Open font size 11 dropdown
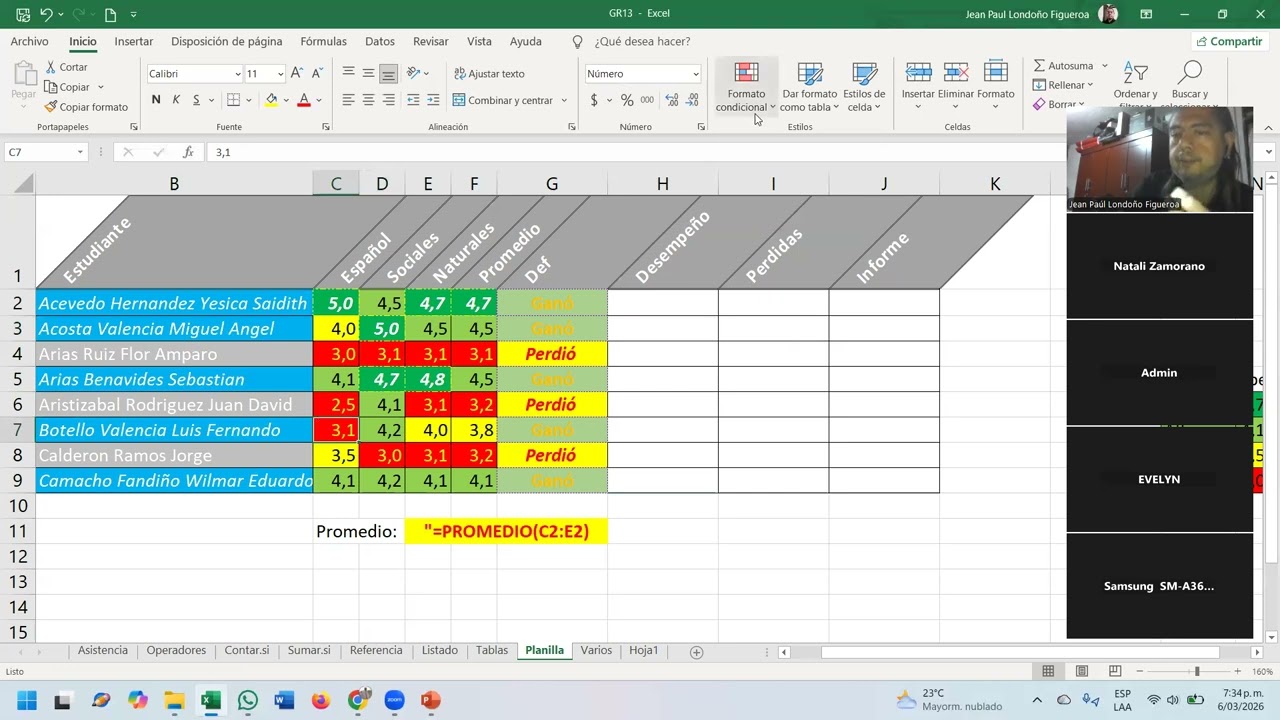1280x720 pixels. 280,74
